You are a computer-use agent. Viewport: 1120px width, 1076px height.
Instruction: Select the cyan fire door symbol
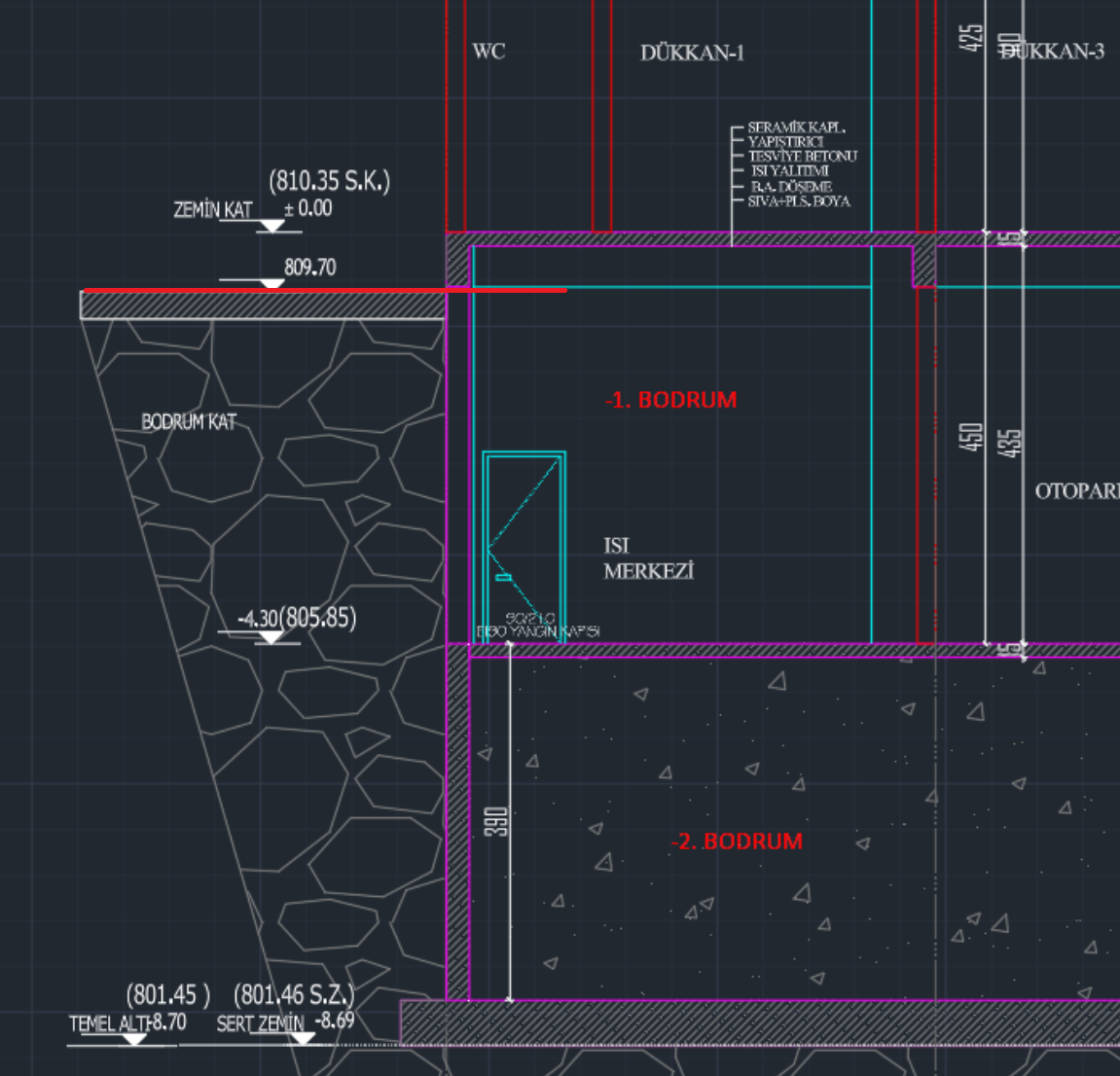pyautogui.click(x=524, y=545)
